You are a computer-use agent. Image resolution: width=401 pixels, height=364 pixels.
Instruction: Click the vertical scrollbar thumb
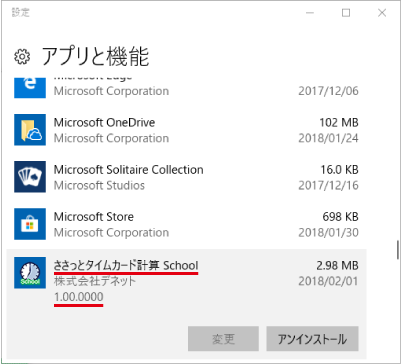[398, 250]
